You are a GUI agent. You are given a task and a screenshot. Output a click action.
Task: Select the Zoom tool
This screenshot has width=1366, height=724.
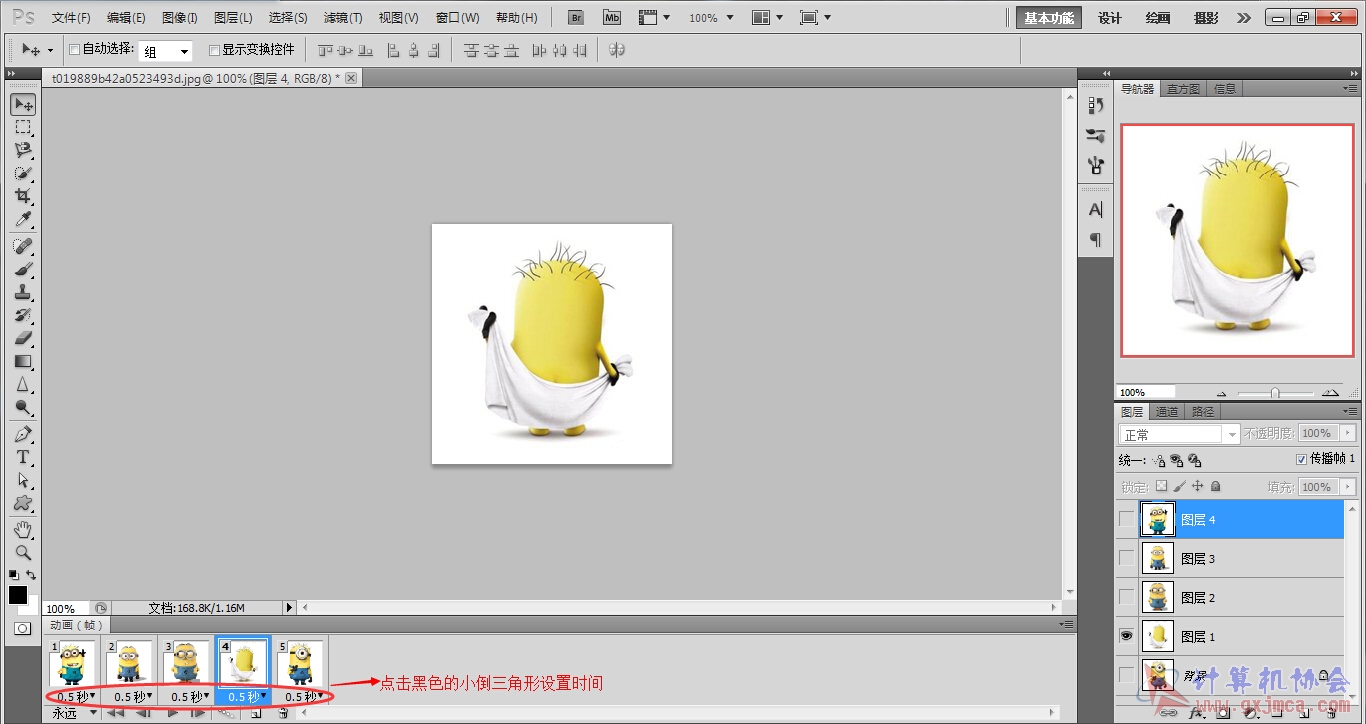(x=23, y=552)
